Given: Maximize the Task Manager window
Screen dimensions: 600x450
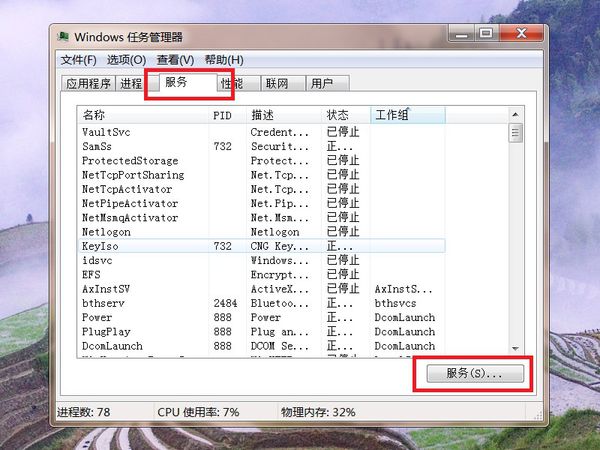Looking at the screenshot, I should (486, 34).
